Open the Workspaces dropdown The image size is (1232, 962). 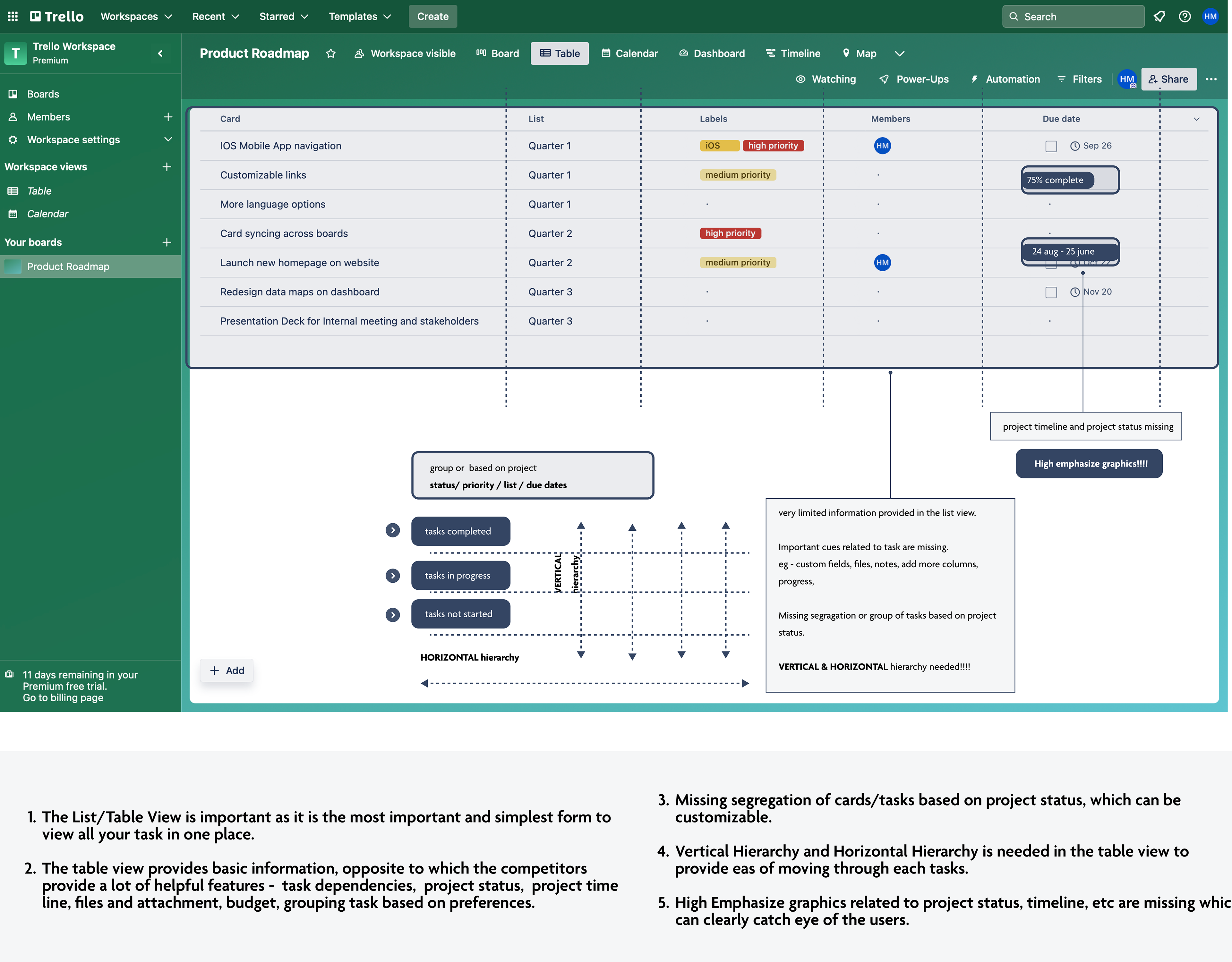(136, 16)
